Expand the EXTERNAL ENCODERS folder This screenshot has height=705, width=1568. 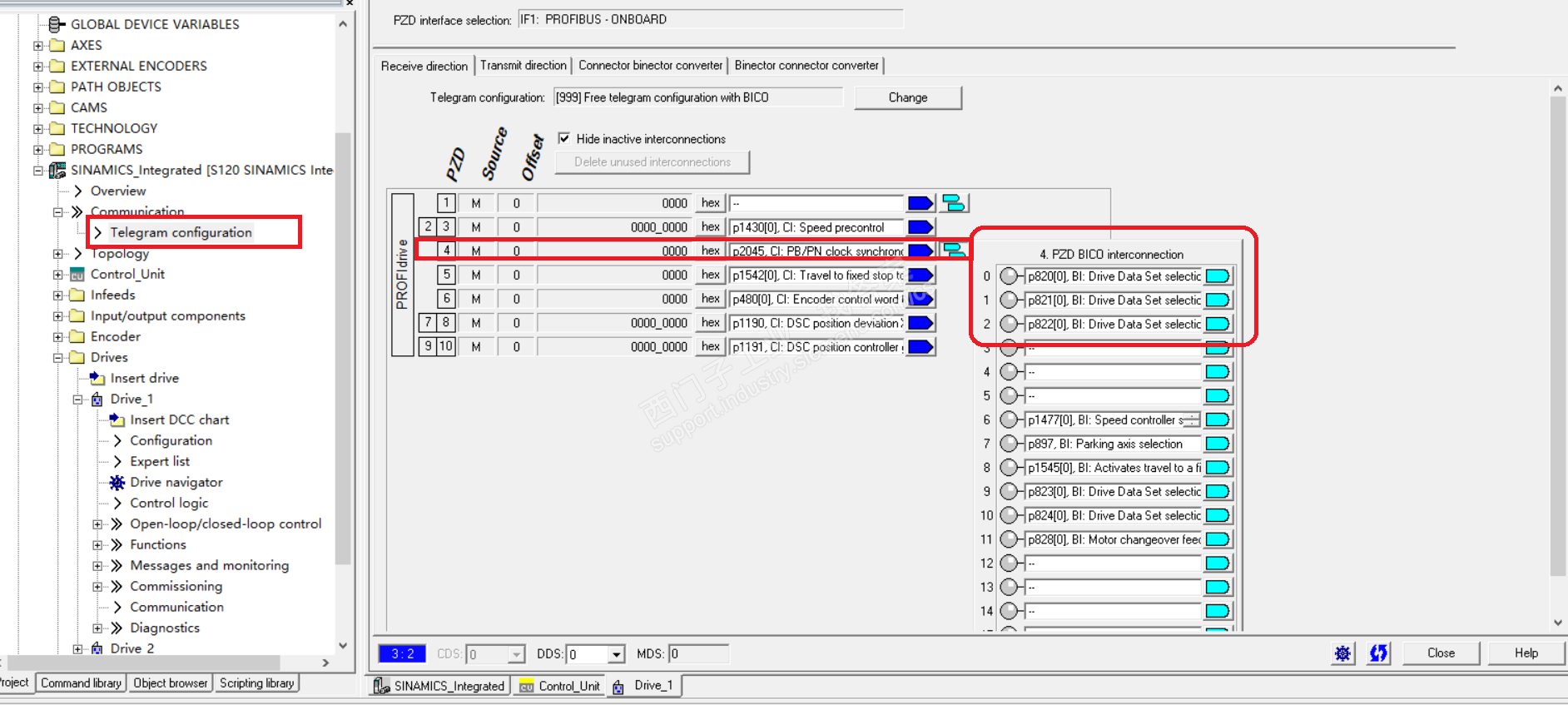[x=38, y=67]
